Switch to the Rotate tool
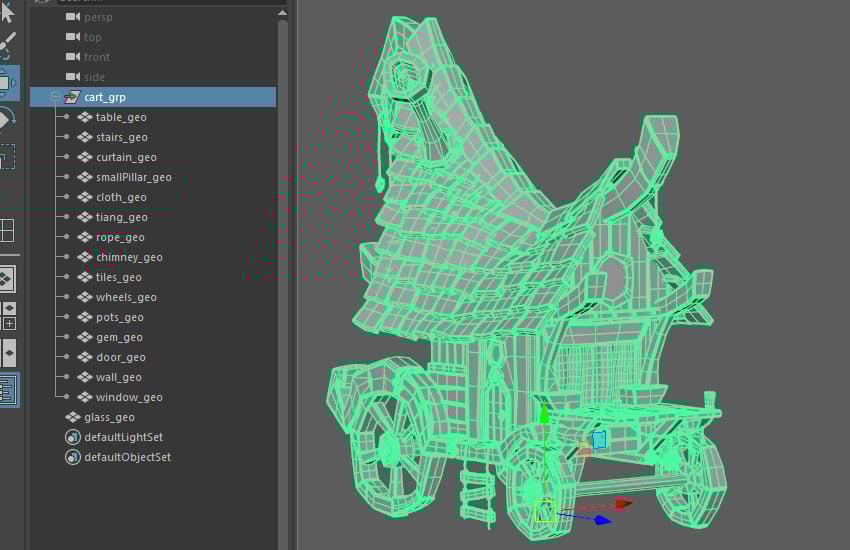The width and height of the screenshot is (850, 550). (7, 120)
